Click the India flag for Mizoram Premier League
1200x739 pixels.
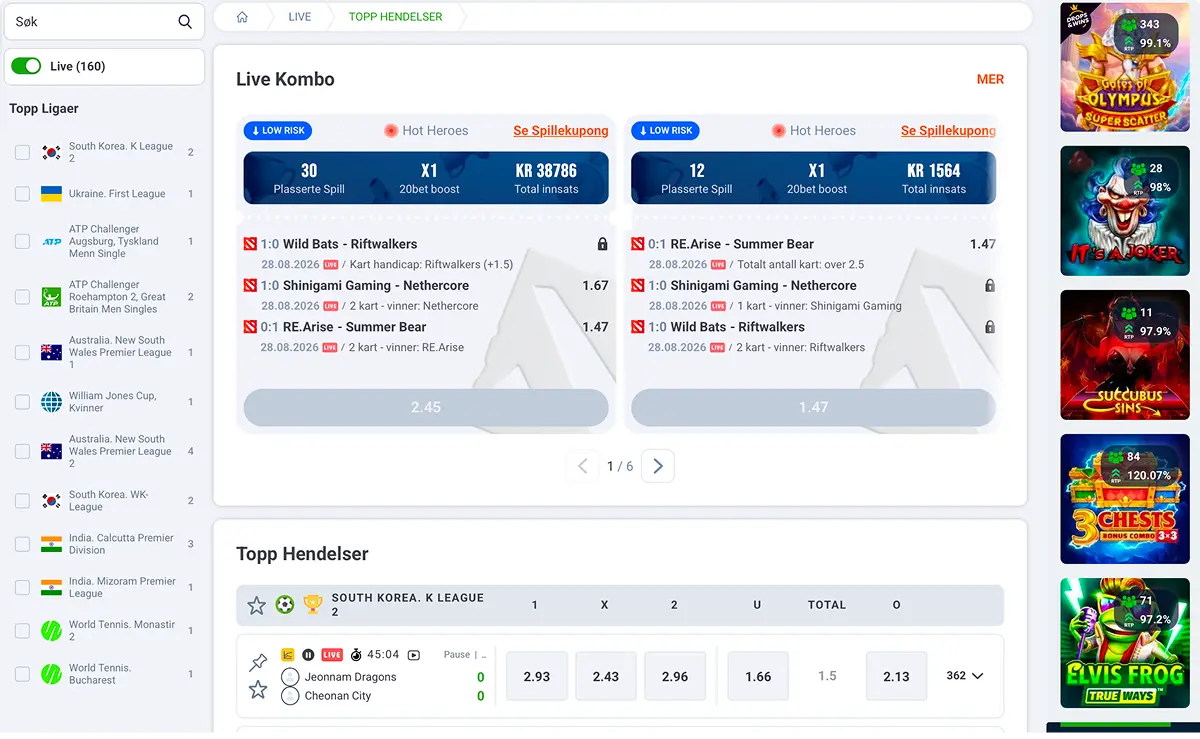pyautogui.click(x=51, y=588)
